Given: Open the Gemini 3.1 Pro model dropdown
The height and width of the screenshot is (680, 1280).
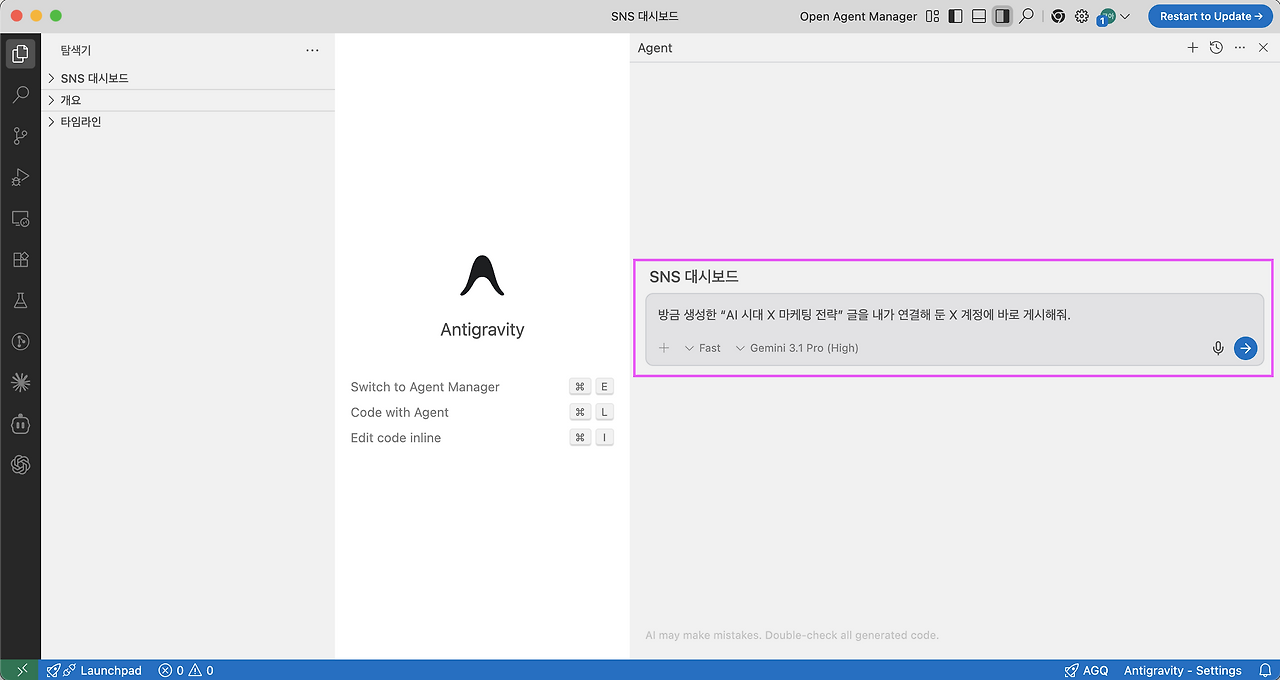Looking at the screenshot, I should pyautogui.click(x=796, y=348).
